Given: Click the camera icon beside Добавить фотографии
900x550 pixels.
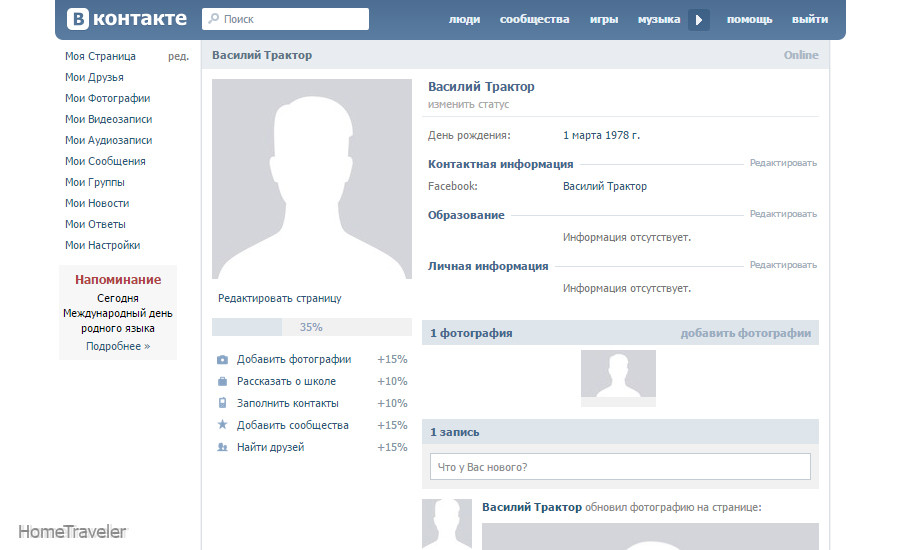Looking at the screenshot, I should pyautogui.click(x=222, y=360).
